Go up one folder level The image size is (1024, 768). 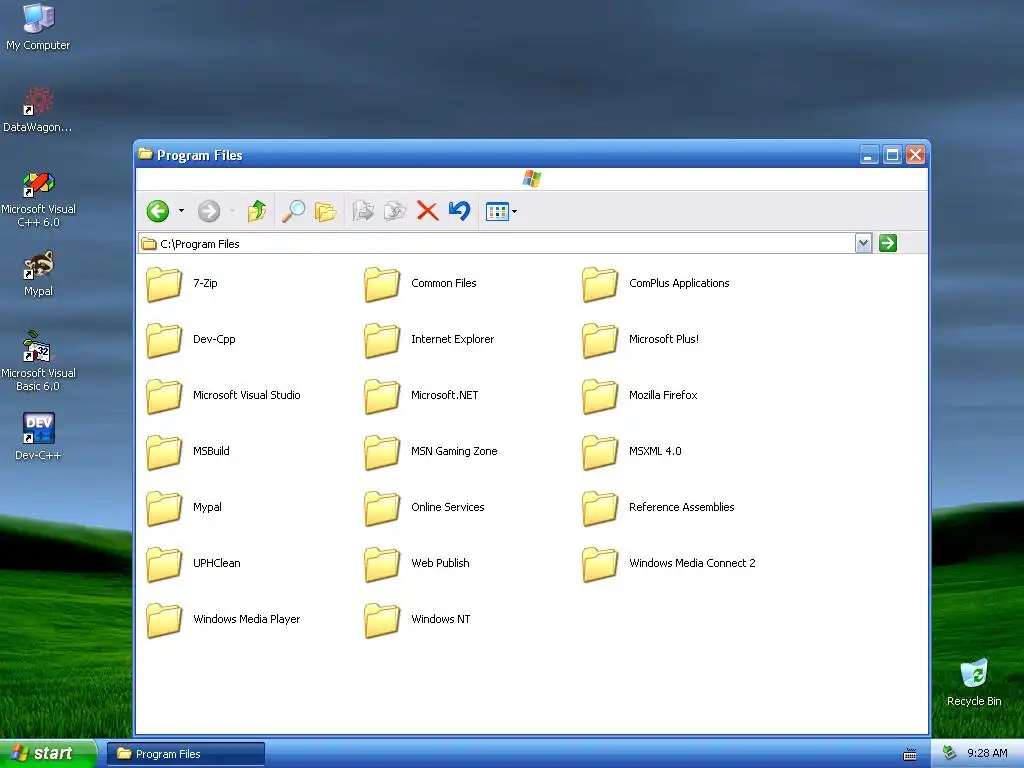(x=257, y=211)
